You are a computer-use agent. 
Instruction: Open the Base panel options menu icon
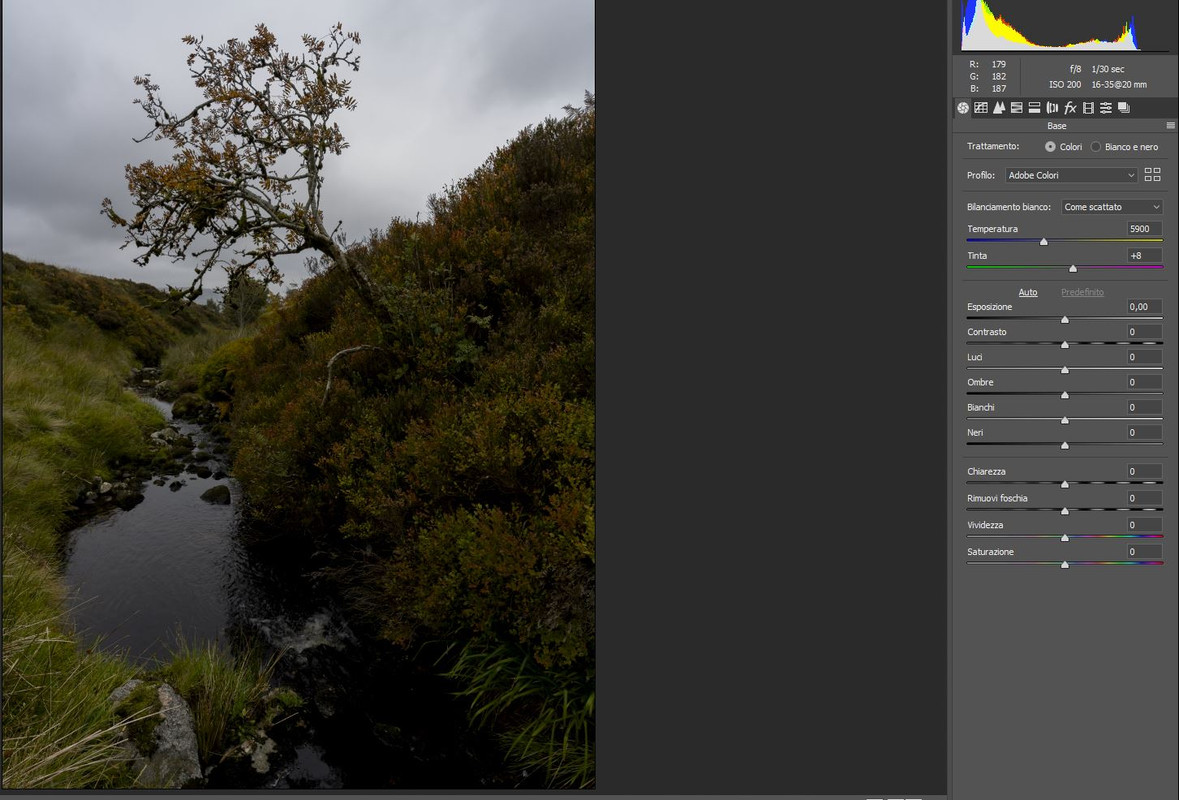[x=1170, y=126]
